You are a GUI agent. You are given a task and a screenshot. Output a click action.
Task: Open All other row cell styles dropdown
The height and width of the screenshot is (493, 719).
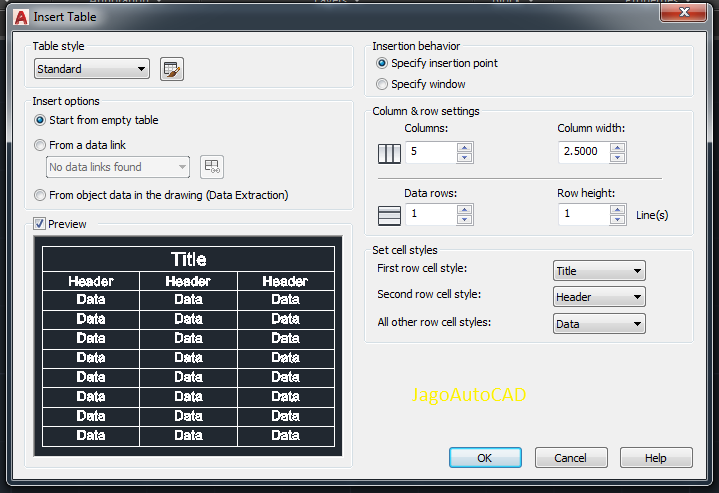tap(599, 324)
